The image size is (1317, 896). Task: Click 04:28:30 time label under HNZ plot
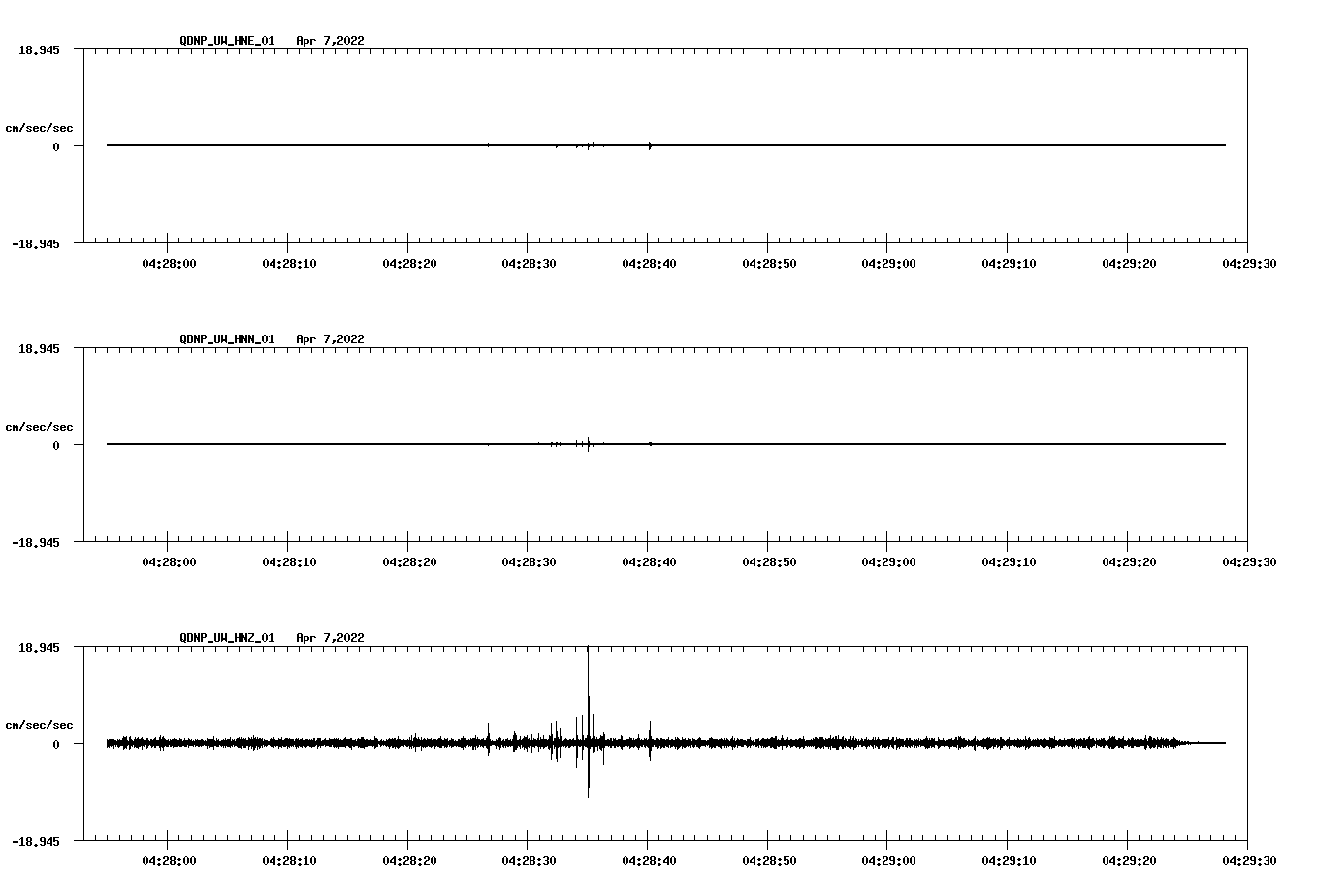pyautogui.click(x=528, y=860)
